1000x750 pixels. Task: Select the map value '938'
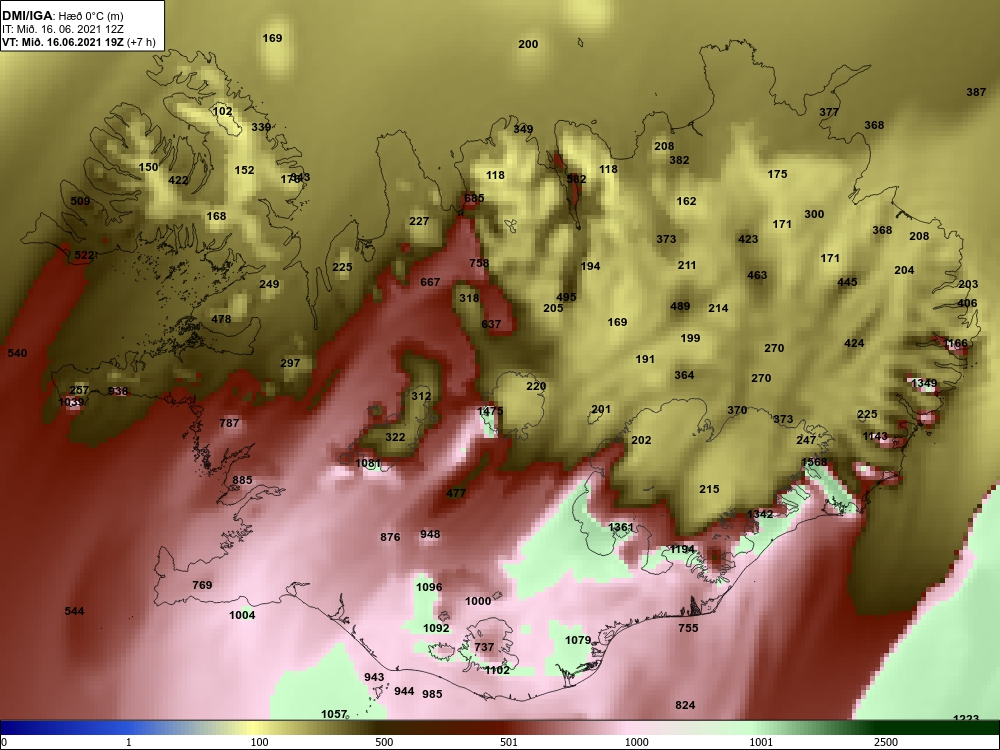click(118, 392)
